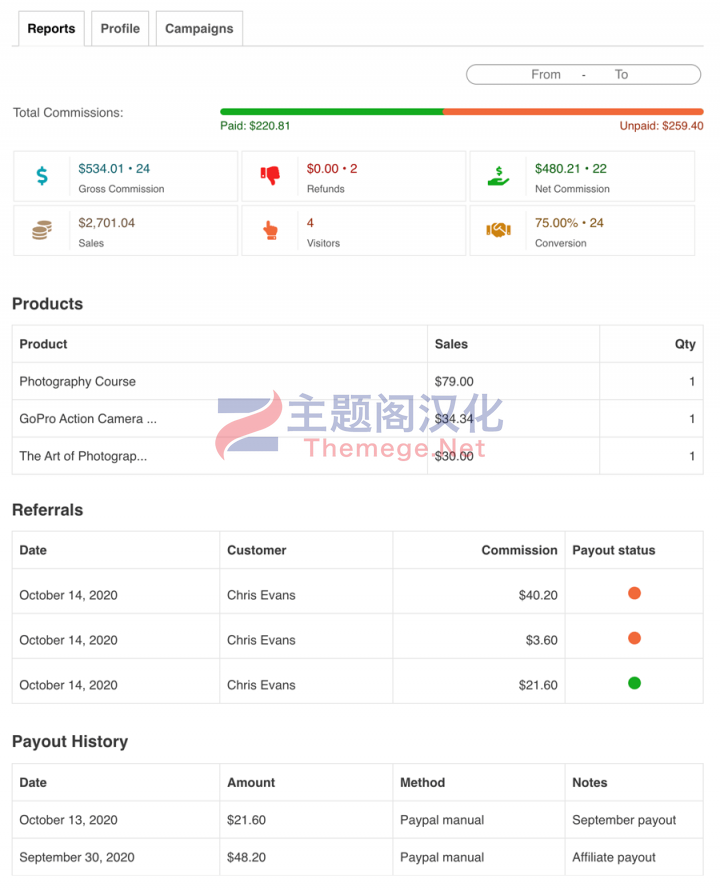
Task: Click the October 13, 2020 payout date
Action: 68,820
